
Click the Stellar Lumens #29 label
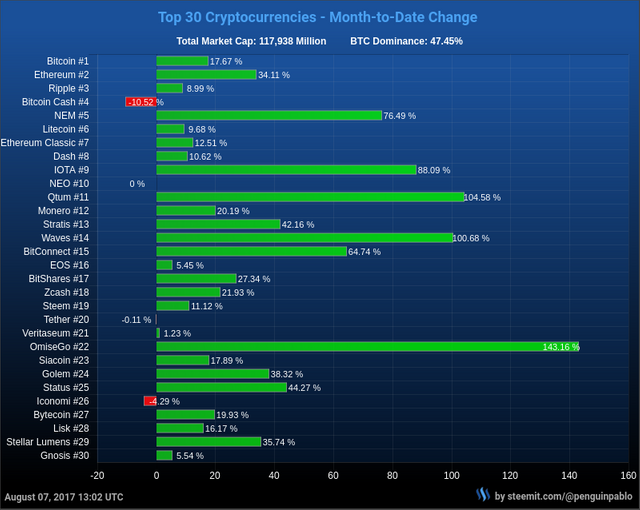(x=48, y=442)
